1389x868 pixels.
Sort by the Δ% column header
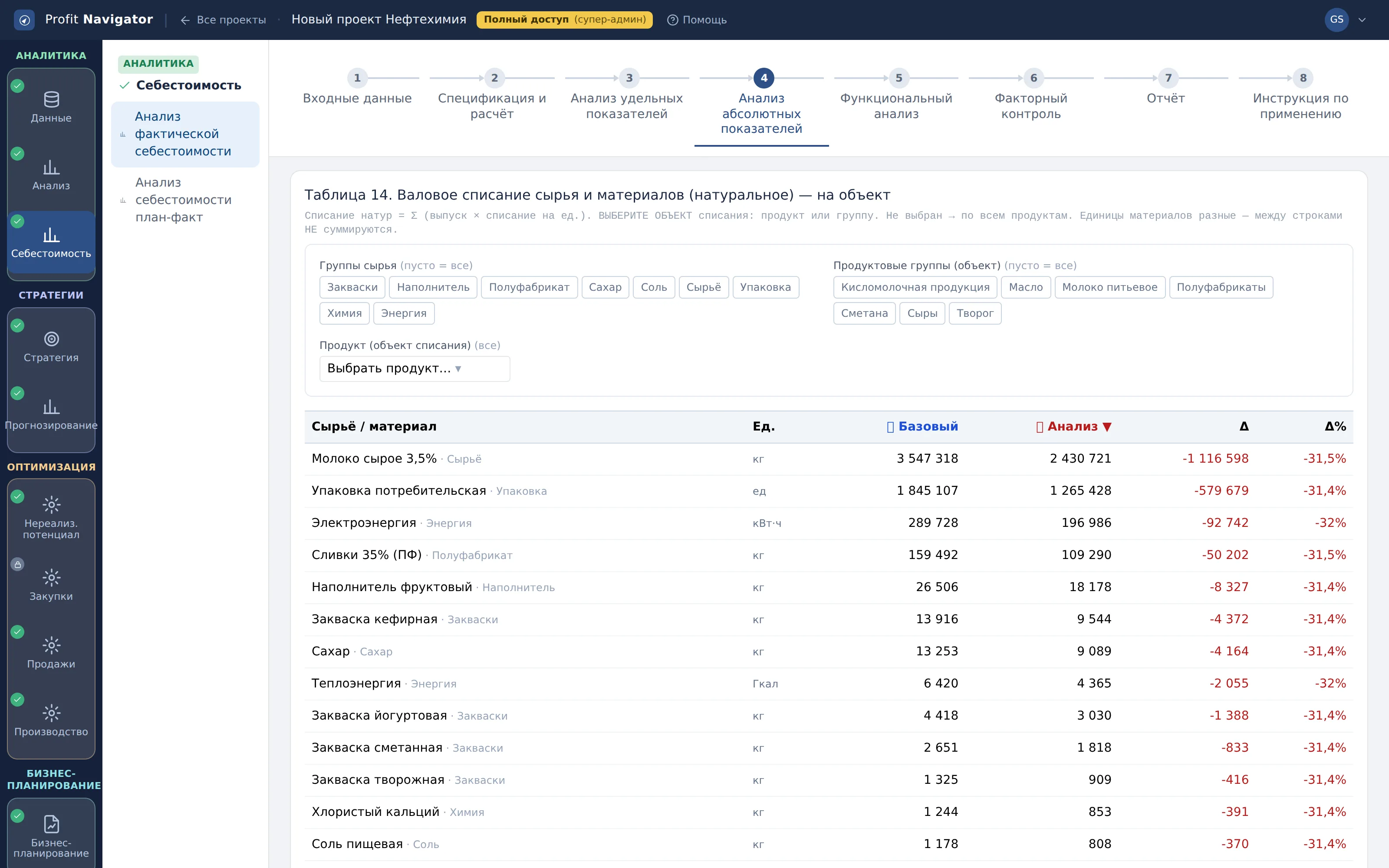pyautogui.click(x=1335, y=427)
